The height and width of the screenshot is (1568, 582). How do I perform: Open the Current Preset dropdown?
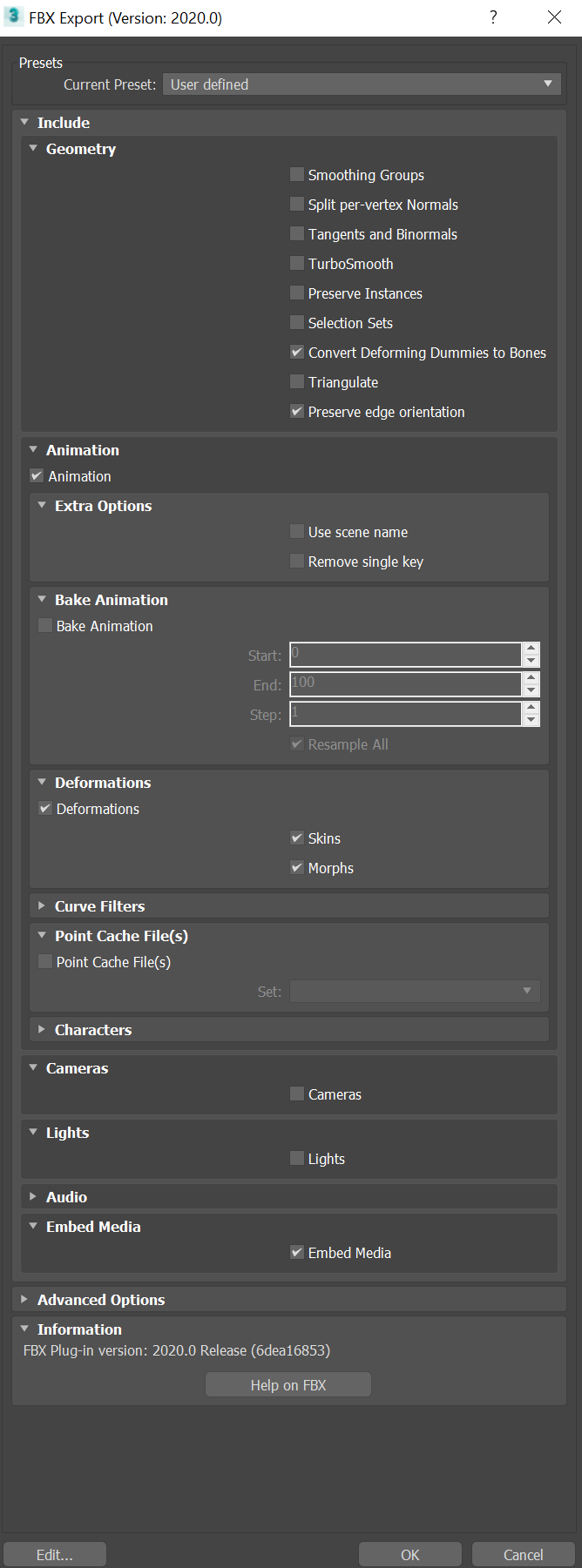pyautogui.click(x=362, y=84)
